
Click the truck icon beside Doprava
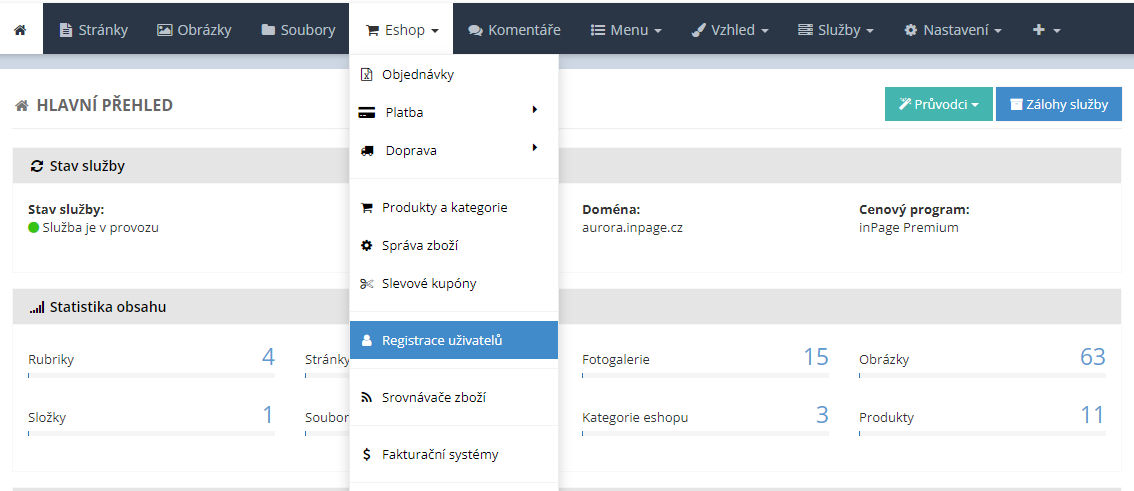[x=367, y=151]
